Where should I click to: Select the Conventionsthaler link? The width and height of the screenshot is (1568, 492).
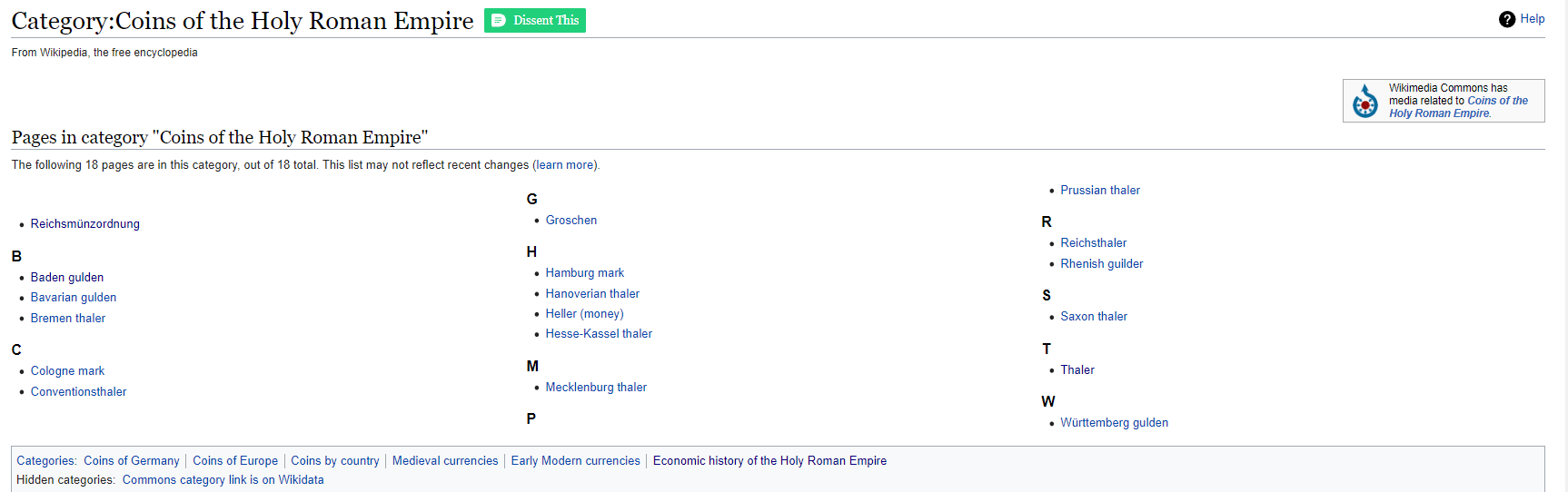(78, 392)
